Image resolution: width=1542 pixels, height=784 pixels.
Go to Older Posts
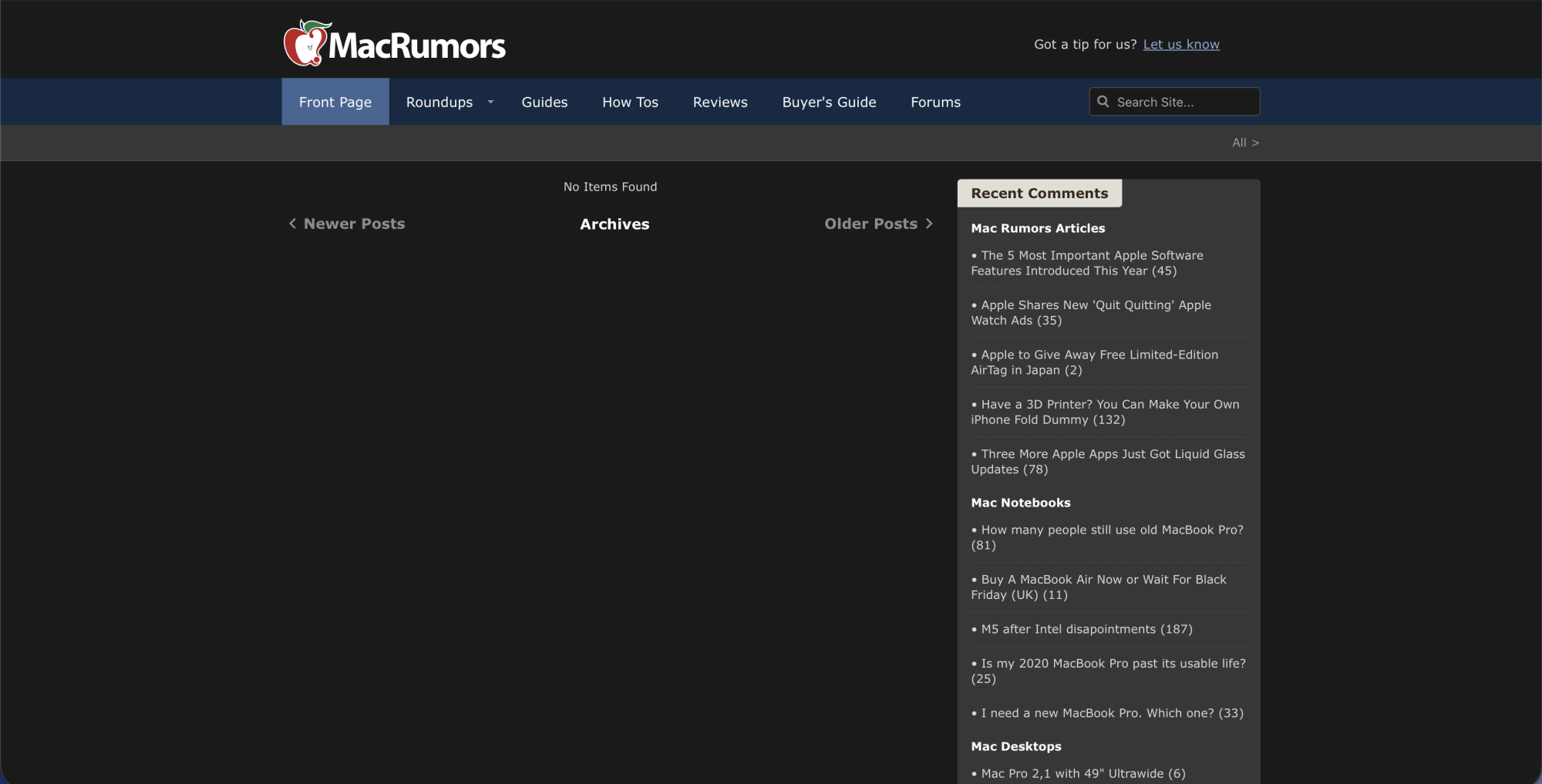pos(879,224)
